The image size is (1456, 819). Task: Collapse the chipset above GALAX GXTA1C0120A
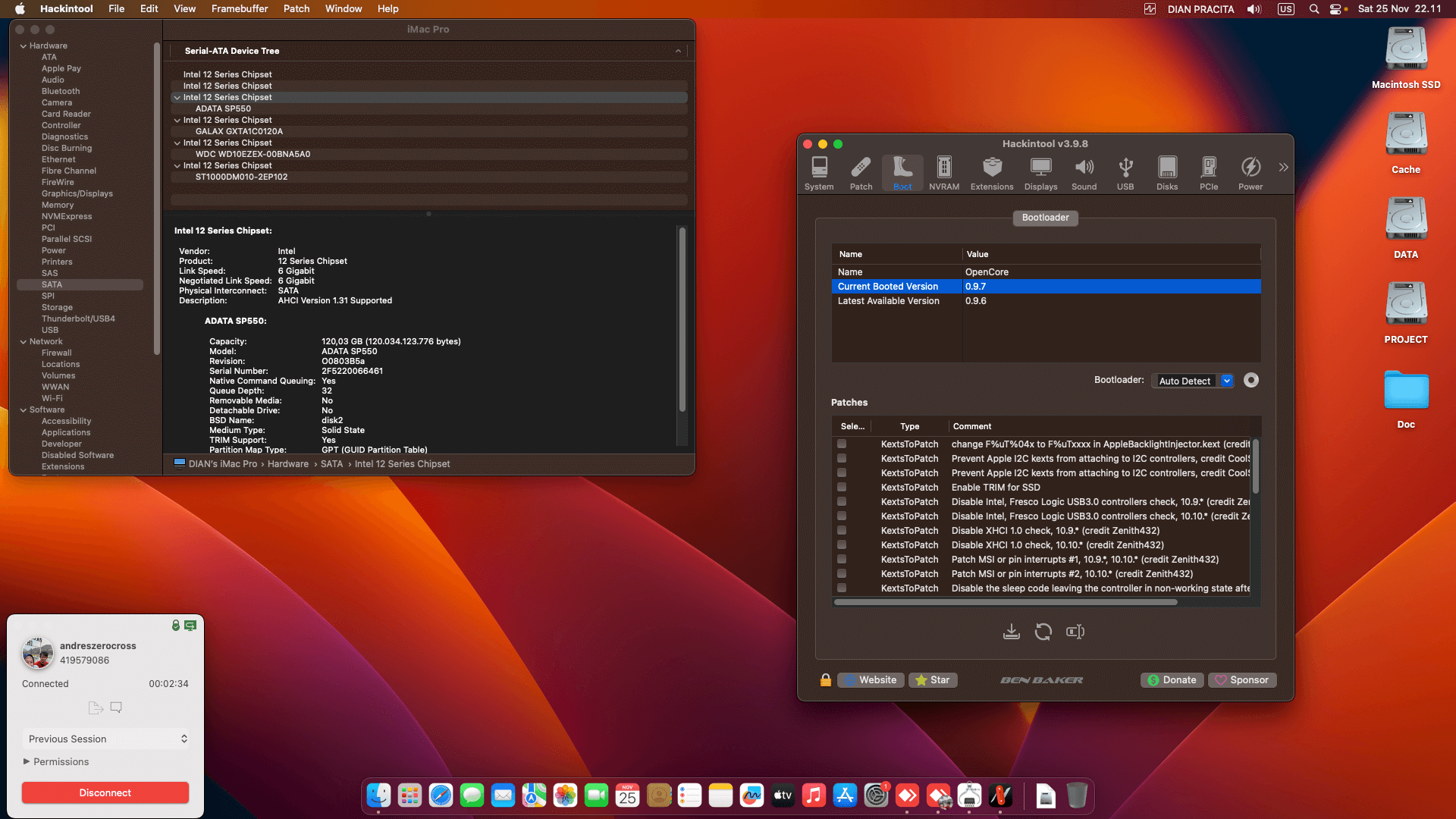177,120
